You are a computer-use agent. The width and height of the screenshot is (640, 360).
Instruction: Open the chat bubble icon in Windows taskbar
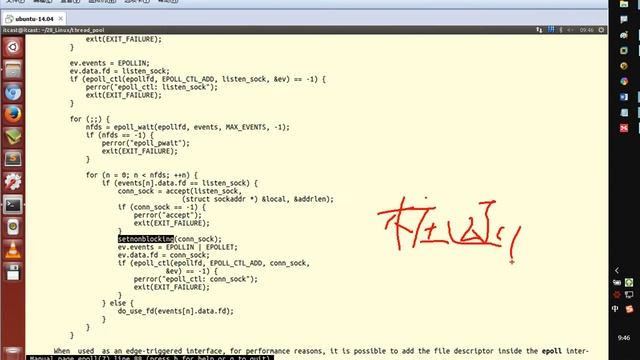click(x=624, y=20)
